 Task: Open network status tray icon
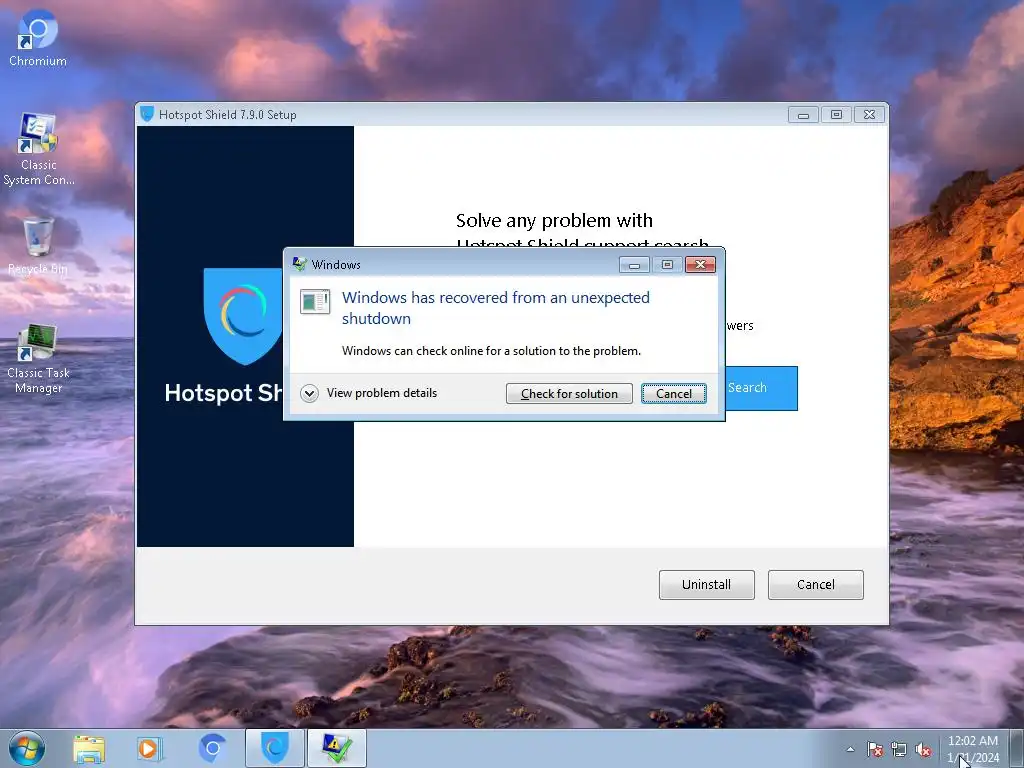point(899,750)
